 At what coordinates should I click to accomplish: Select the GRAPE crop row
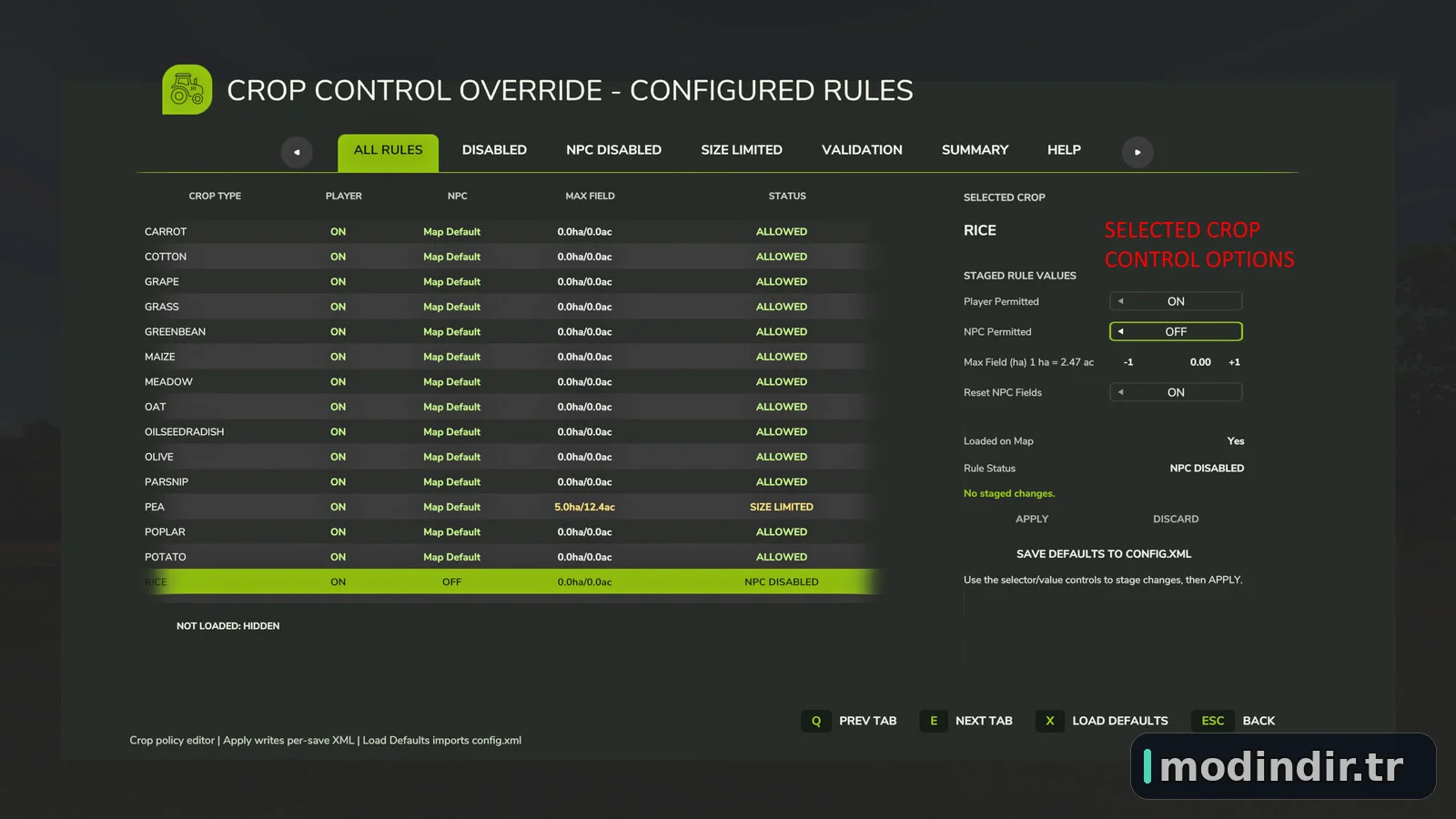510,281
